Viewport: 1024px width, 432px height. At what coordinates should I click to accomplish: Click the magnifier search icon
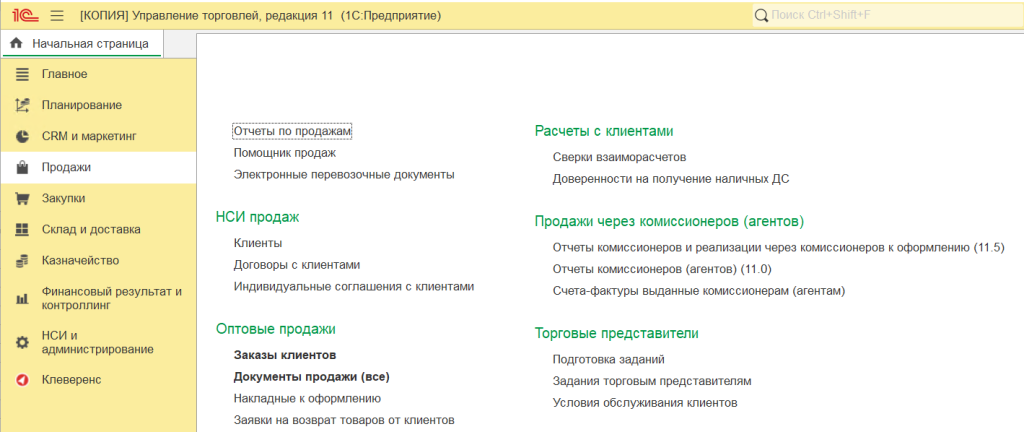point(761,15)
